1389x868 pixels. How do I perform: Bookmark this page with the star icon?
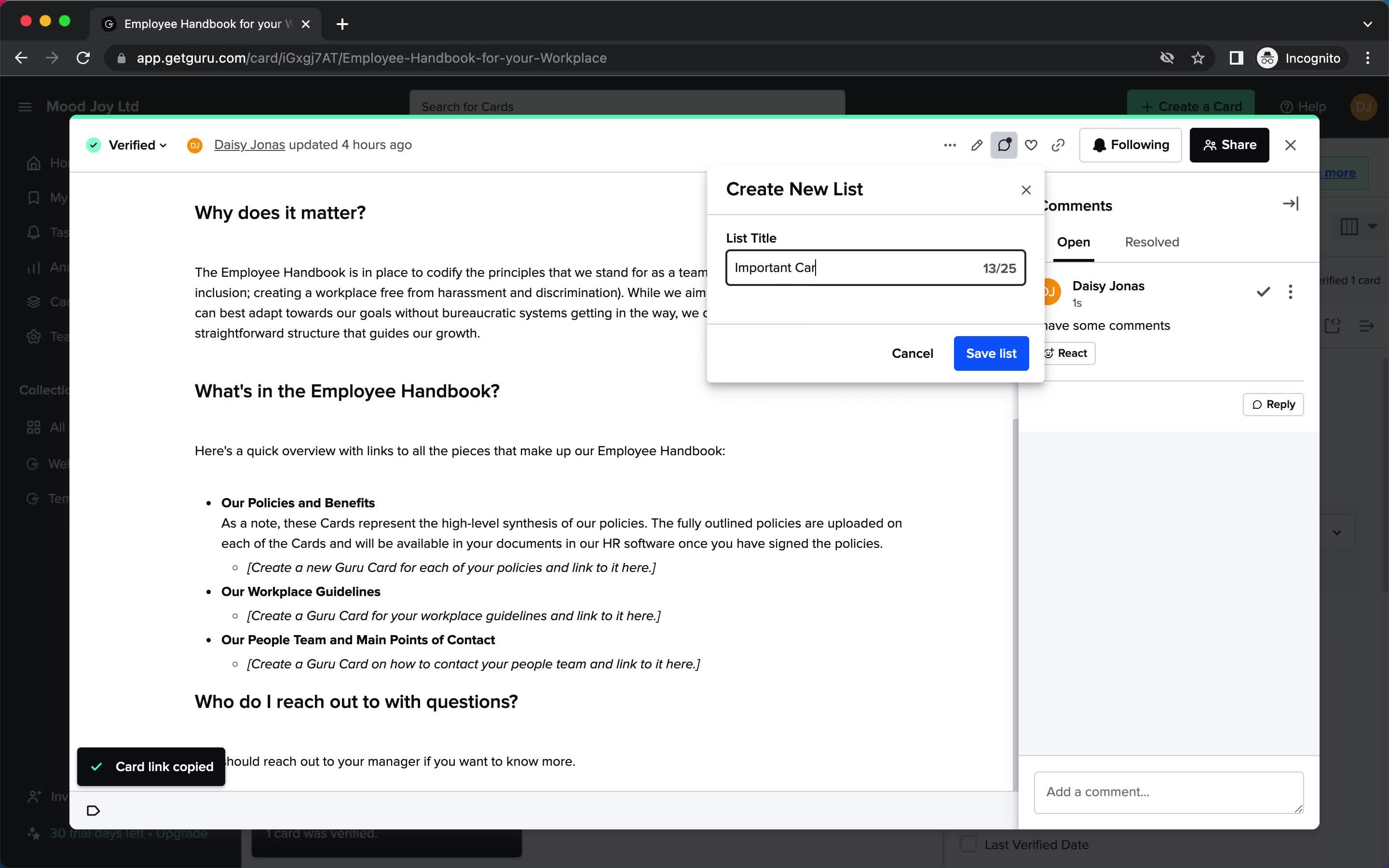(1198, 58)
